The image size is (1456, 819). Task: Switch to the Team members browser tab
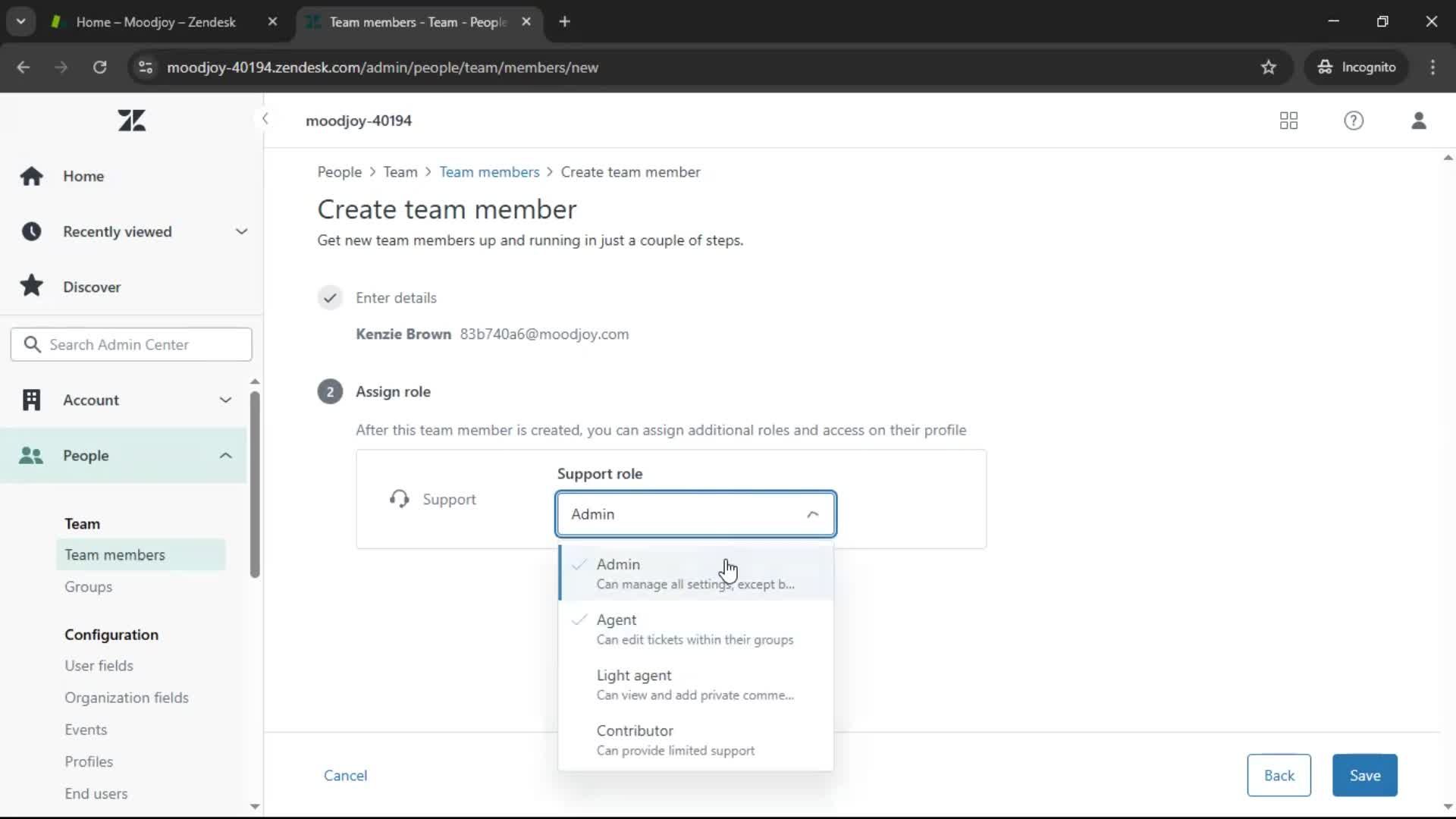(417, 22)
